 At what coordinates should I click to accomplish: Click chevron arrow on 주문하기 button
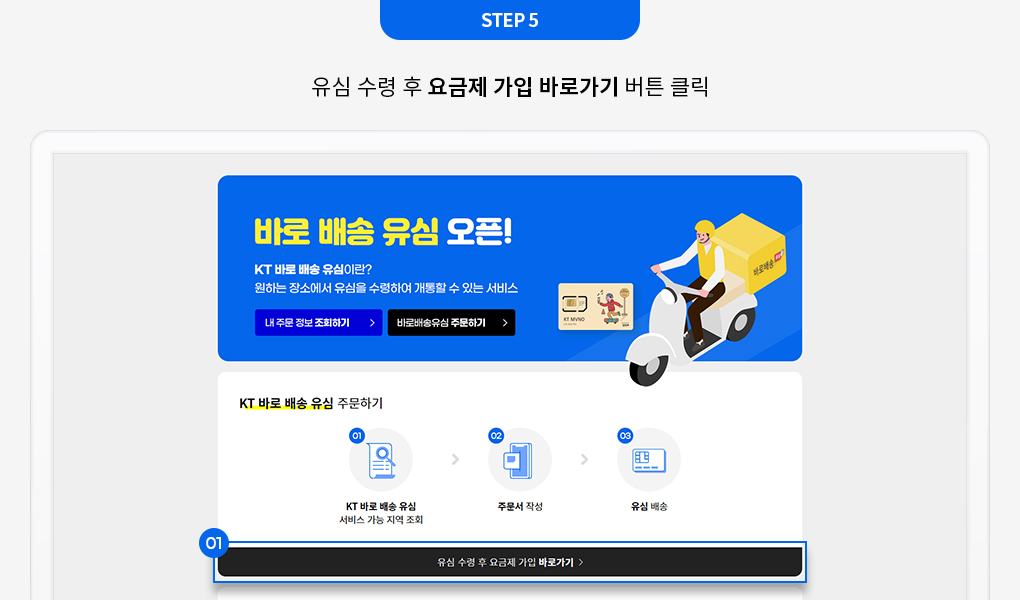505,323
